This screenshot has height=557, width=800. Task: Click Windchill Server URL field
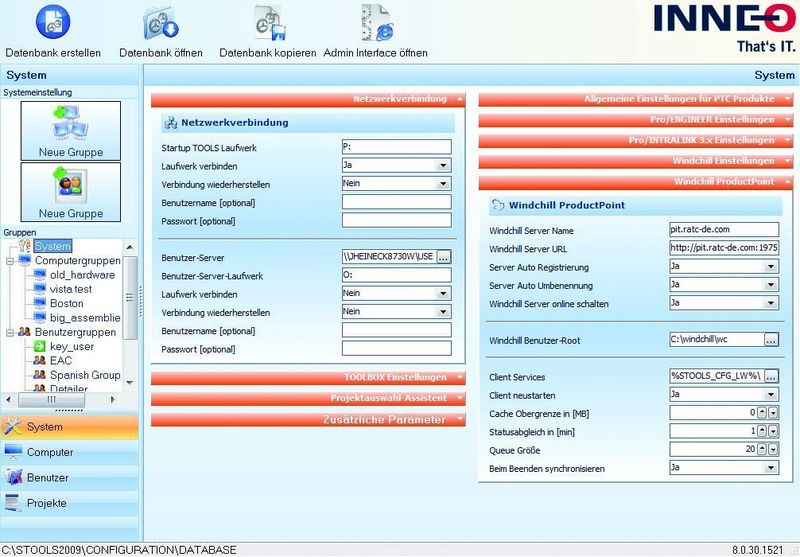tap(724, 248)
